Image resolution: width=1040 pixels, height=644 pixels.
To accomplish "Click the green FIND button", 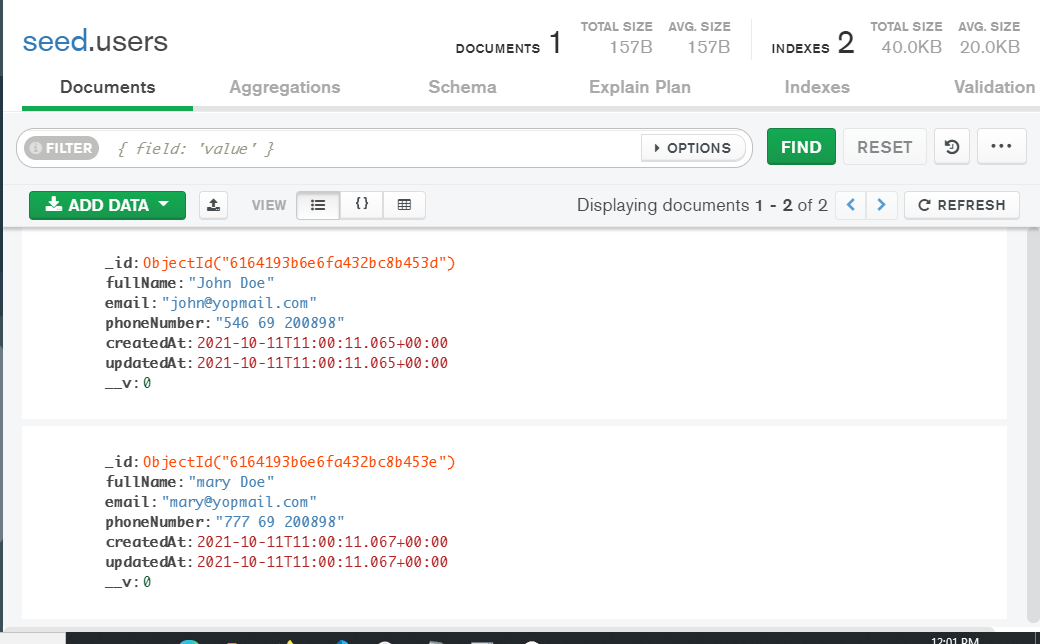I will [x=801, y=147].
